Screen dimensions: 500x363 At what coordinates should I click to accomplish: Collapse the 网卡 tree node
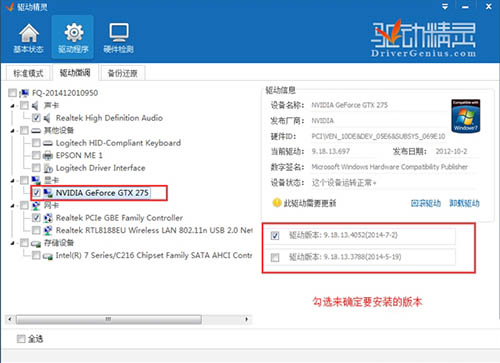coord(13,206)
